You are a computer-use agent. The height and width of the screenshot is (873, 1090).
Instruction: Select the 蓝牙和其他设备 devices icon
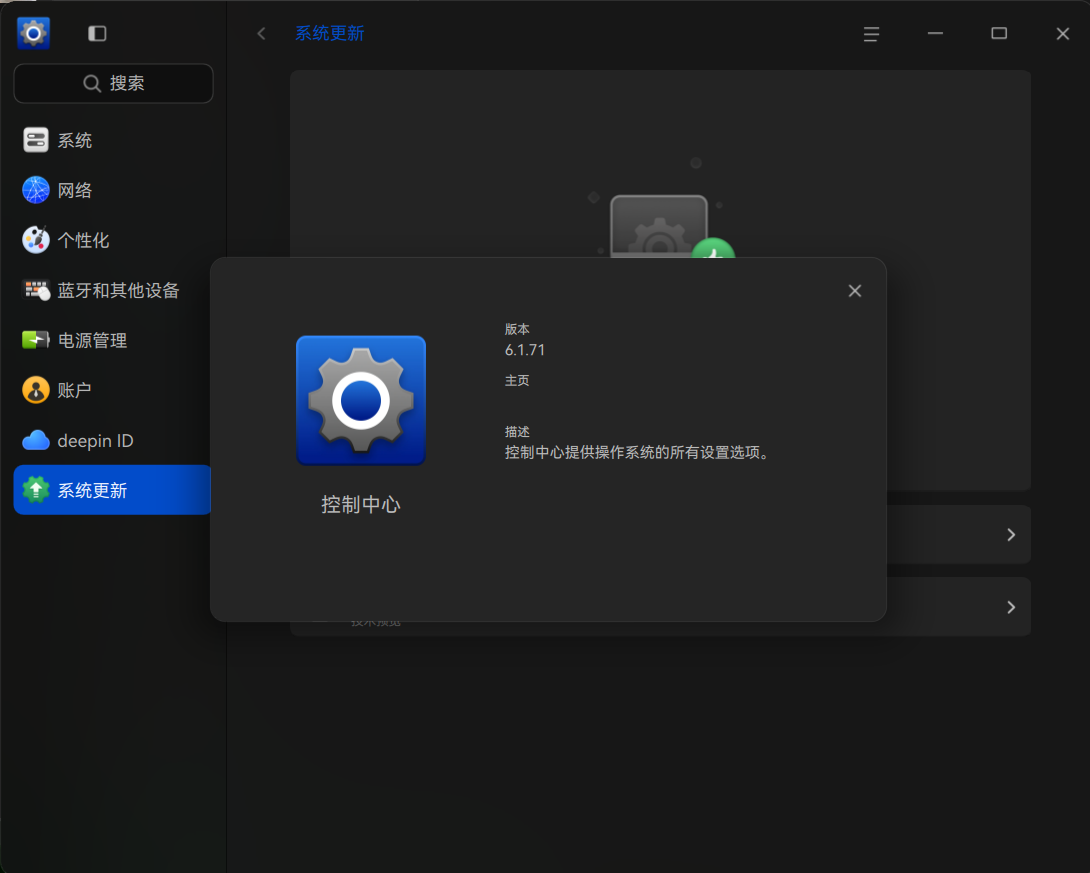point(35,290)
